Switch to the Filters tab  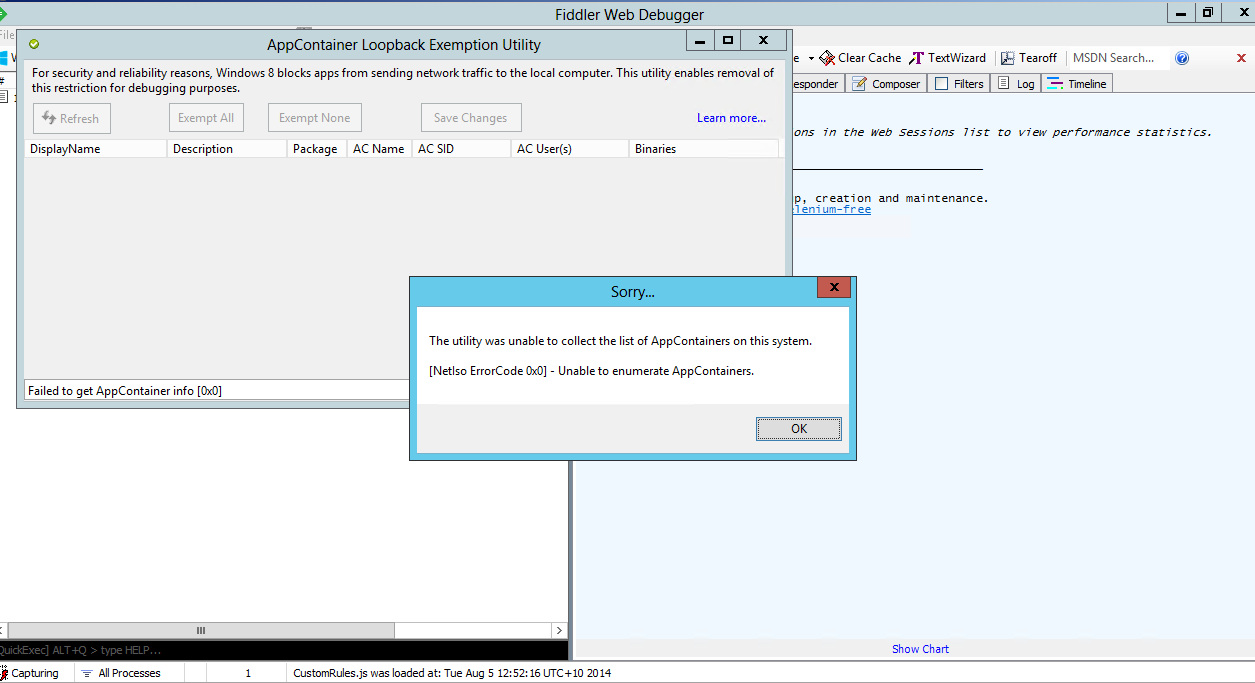959,84
